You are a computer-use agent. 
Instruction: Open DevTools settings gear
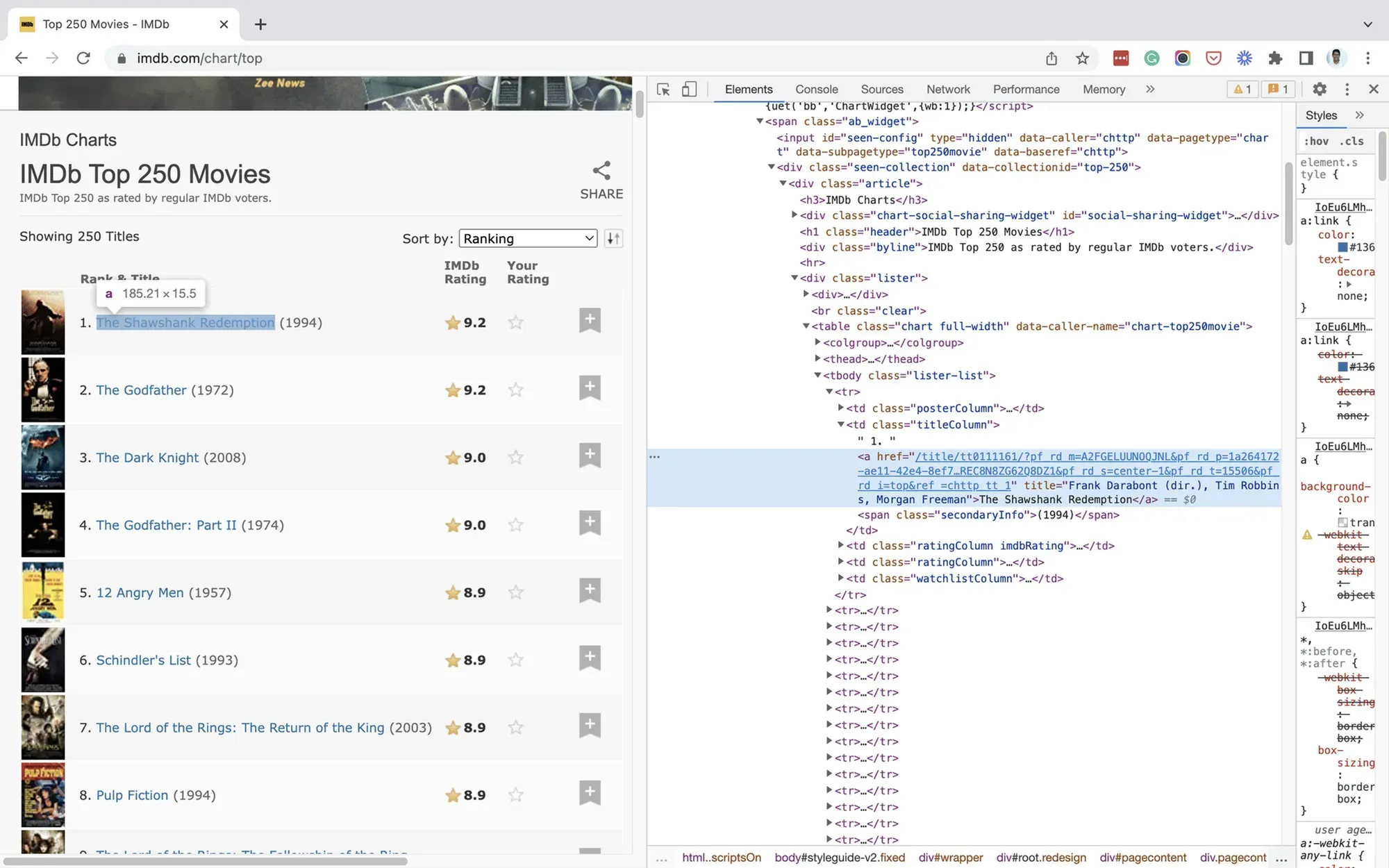(1320, 89)
